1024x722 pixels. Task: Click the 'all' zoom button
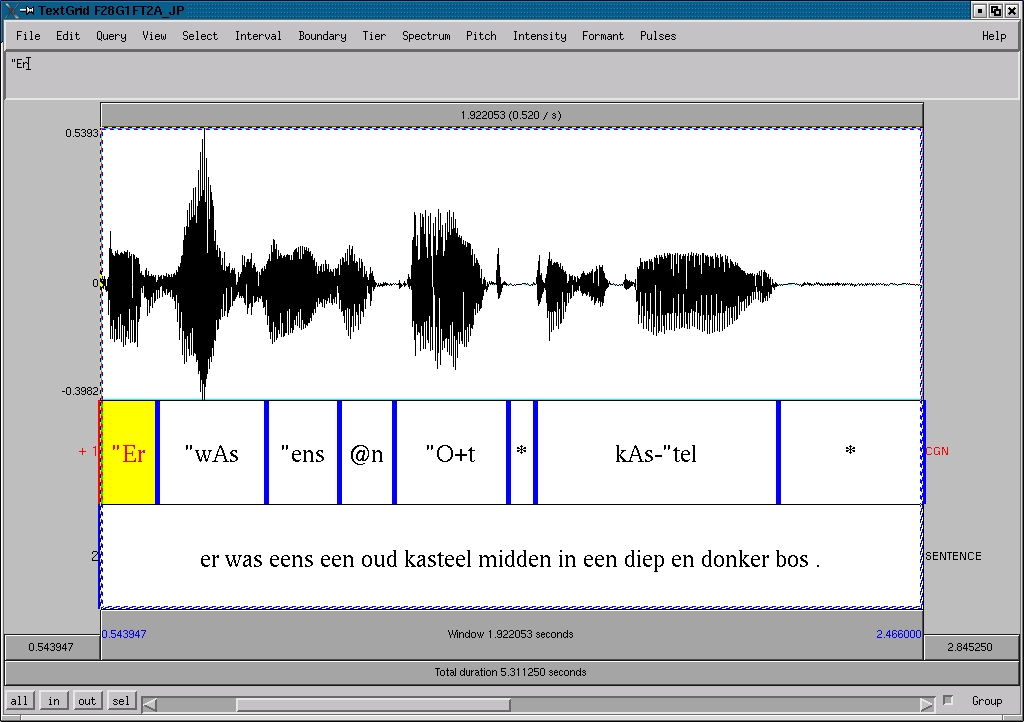point(19,701)
